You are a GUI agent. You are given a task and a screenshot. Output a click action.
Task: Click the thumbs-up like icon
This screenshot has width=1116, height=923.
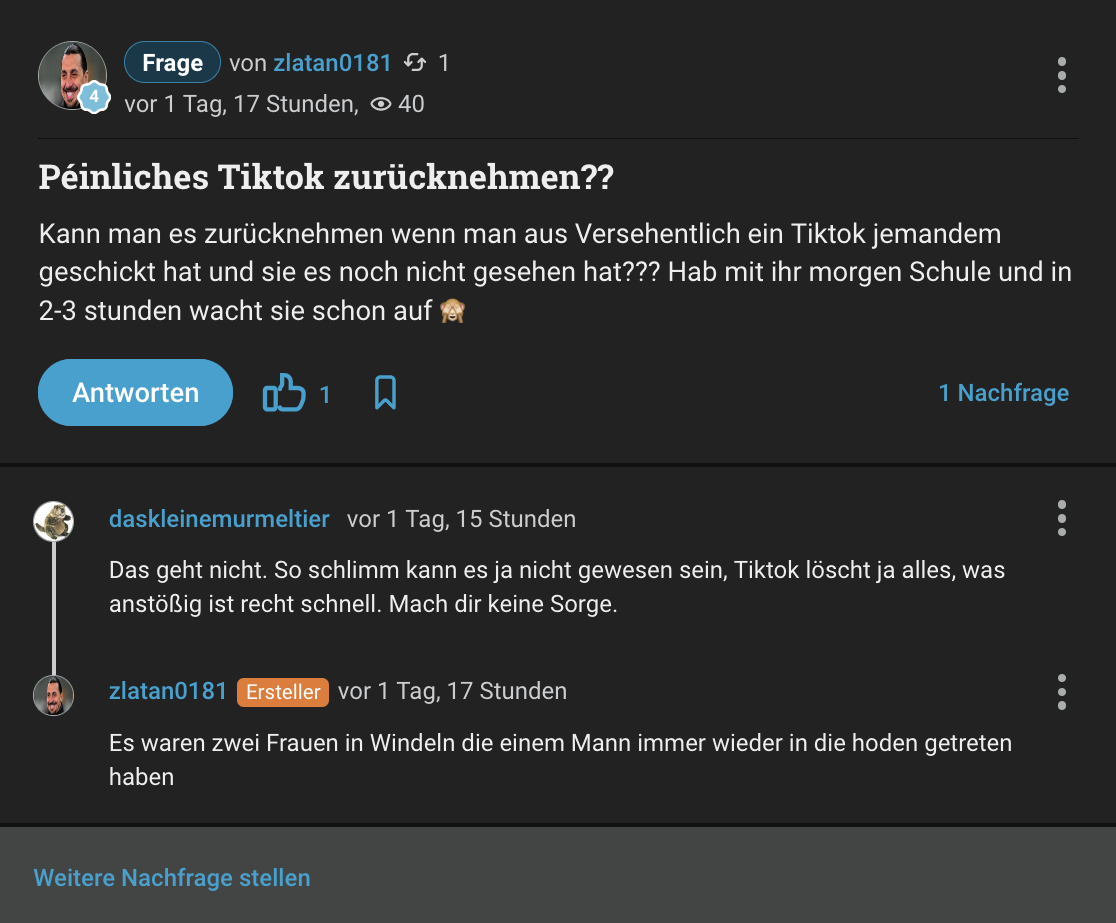pos(285,393)
